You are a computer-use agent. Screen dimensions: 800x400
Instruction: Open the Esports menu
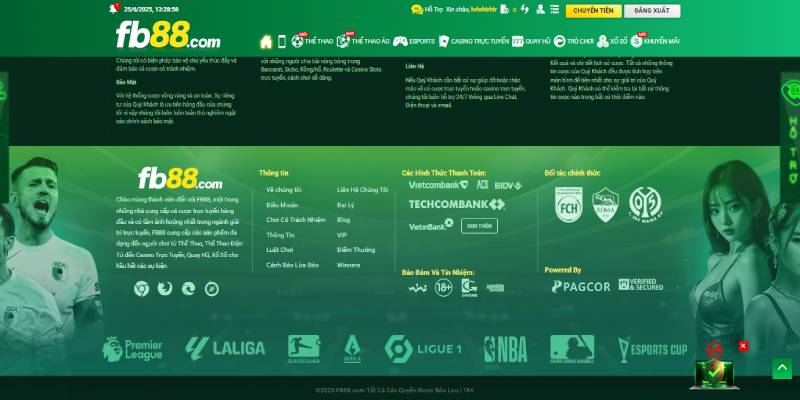(x=414, y=41)
